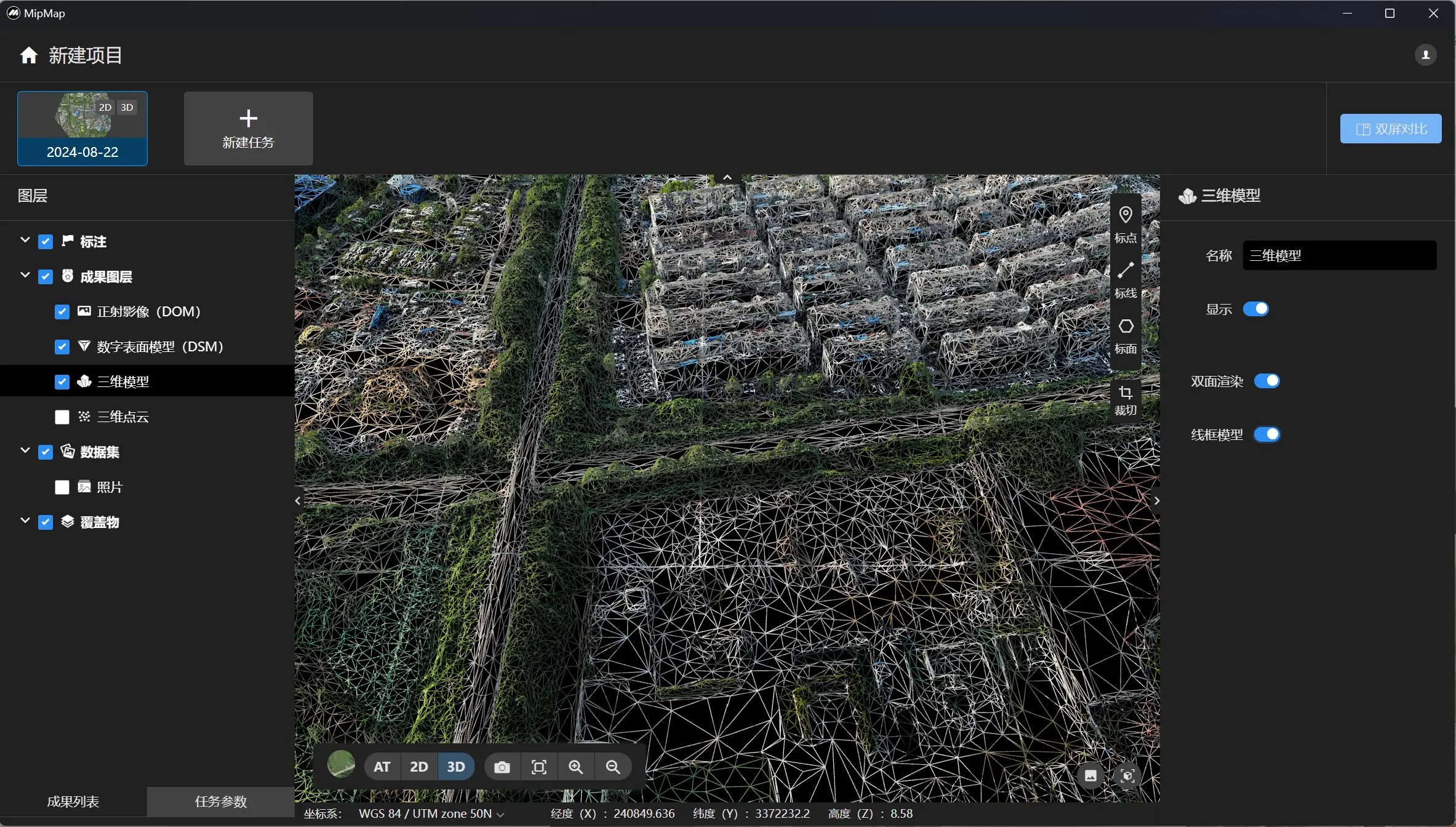The width and height of the screenshot is (1456, 827).
Task: Switch viewer to 2D mode
Action: pos(418,767)
